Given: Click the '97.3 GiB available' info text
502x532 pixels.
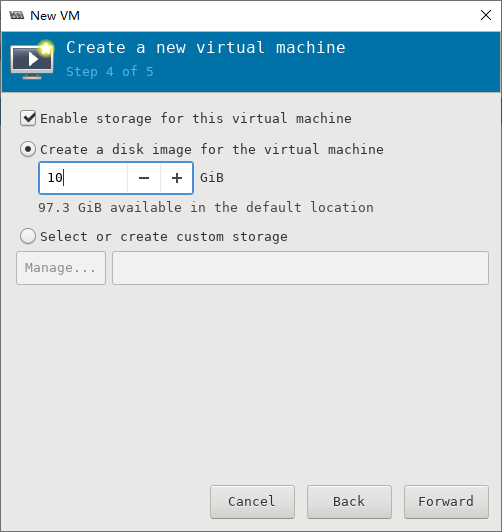Looking at the screenshot, I should pos(206,207).
